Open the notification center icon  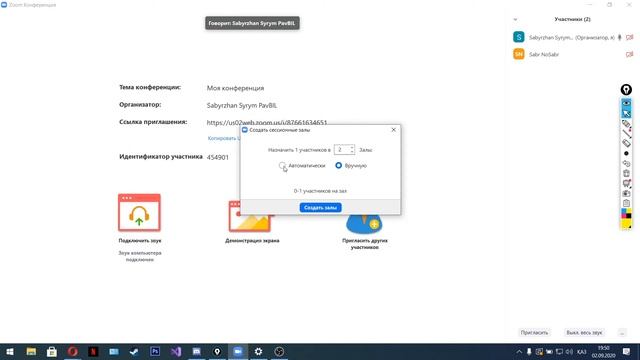(x=627, y=352)
